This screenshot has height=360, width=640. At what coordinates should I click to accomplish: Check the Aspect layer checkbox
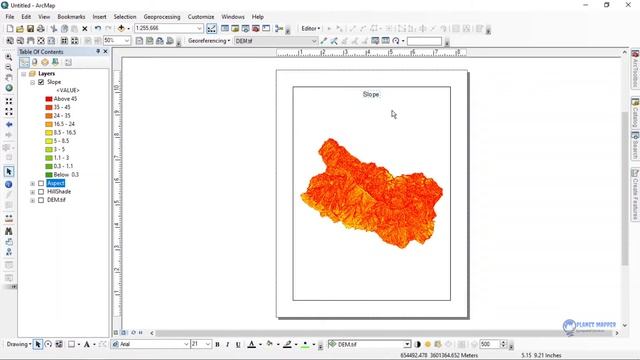pyautogui.click(x=41, y=183)
